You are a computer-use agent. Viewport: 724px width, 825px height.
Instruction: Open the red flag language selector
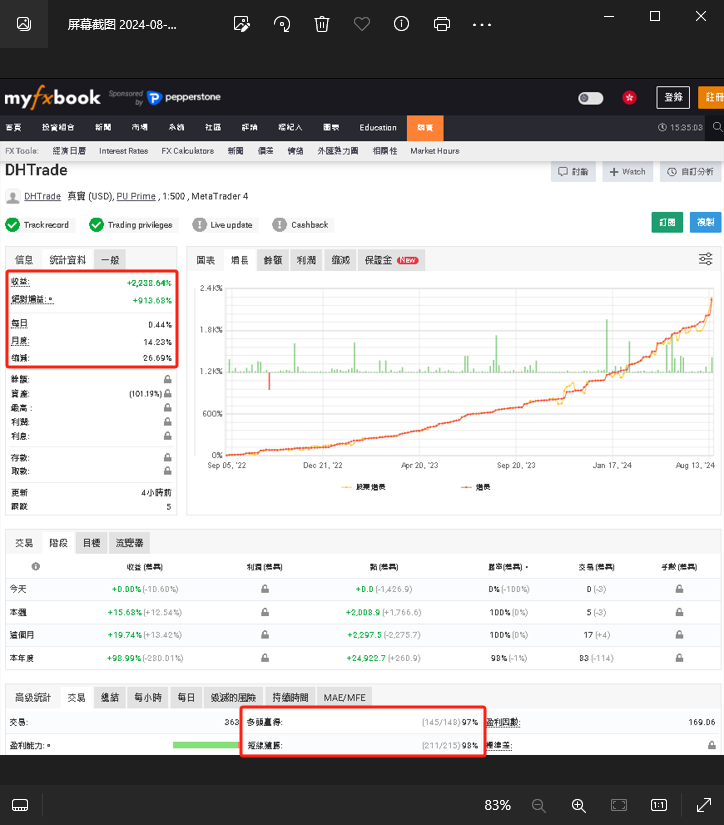point(629,97)
